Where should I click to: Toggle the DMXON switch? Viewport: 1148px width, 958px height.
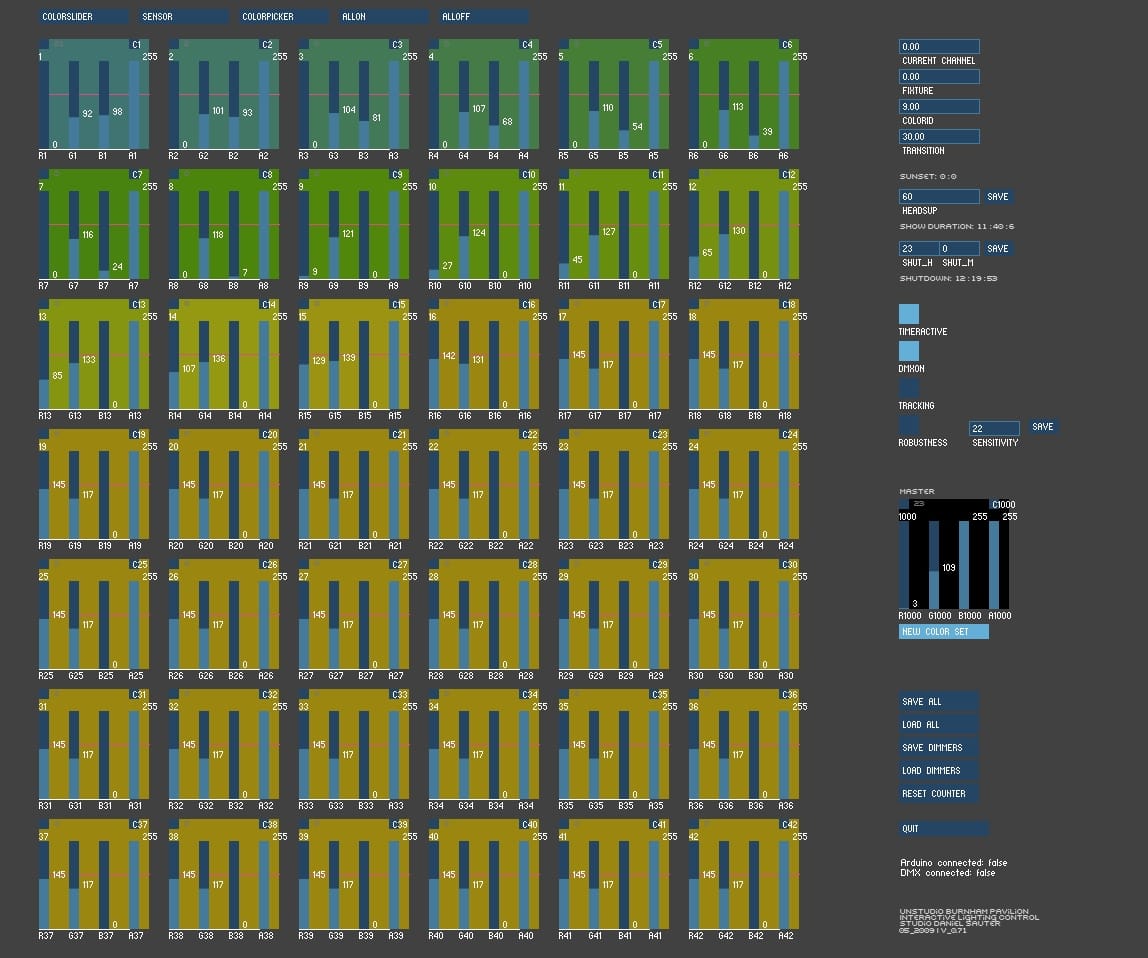pos(909,351)
